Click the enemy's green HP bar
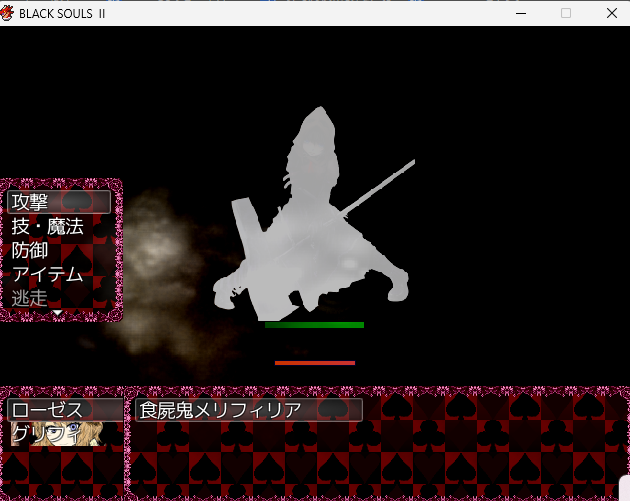 click(x=314, y=325)
